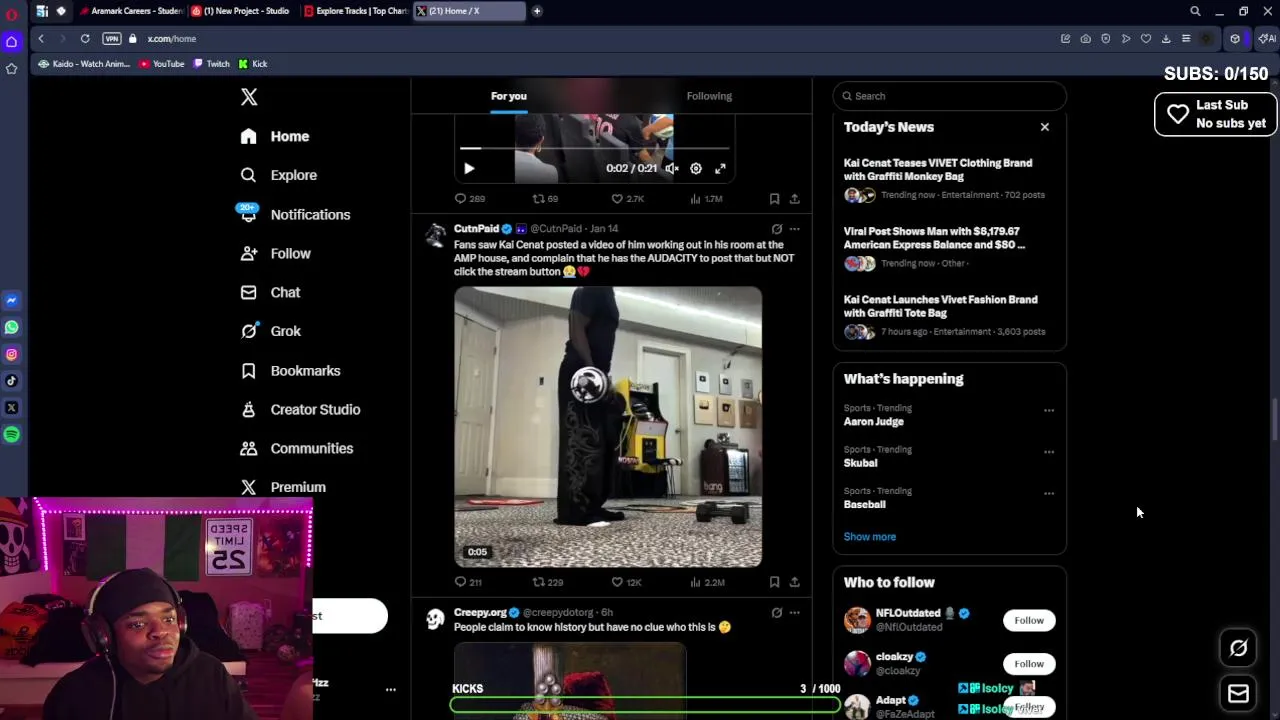1280x720 pixels.
Task: Unmute the top video
Action: pyautogui.click(x=672, y=169)
